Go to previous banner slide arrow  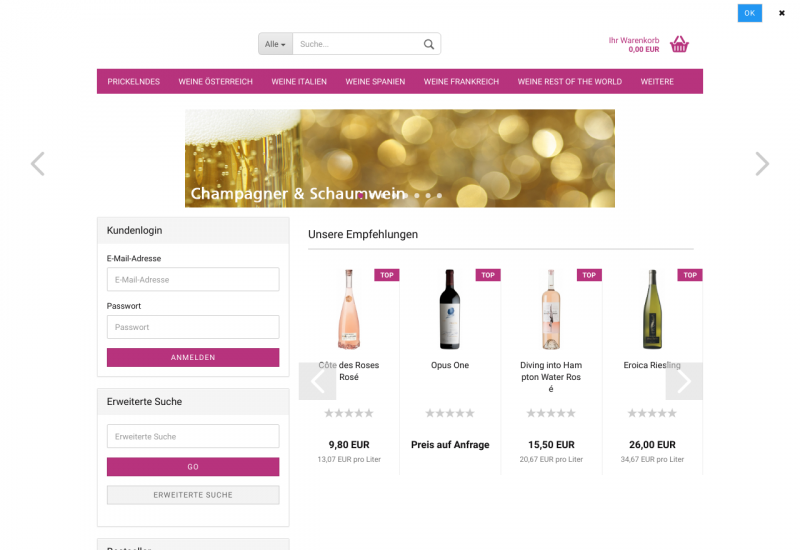click(38, 164)
